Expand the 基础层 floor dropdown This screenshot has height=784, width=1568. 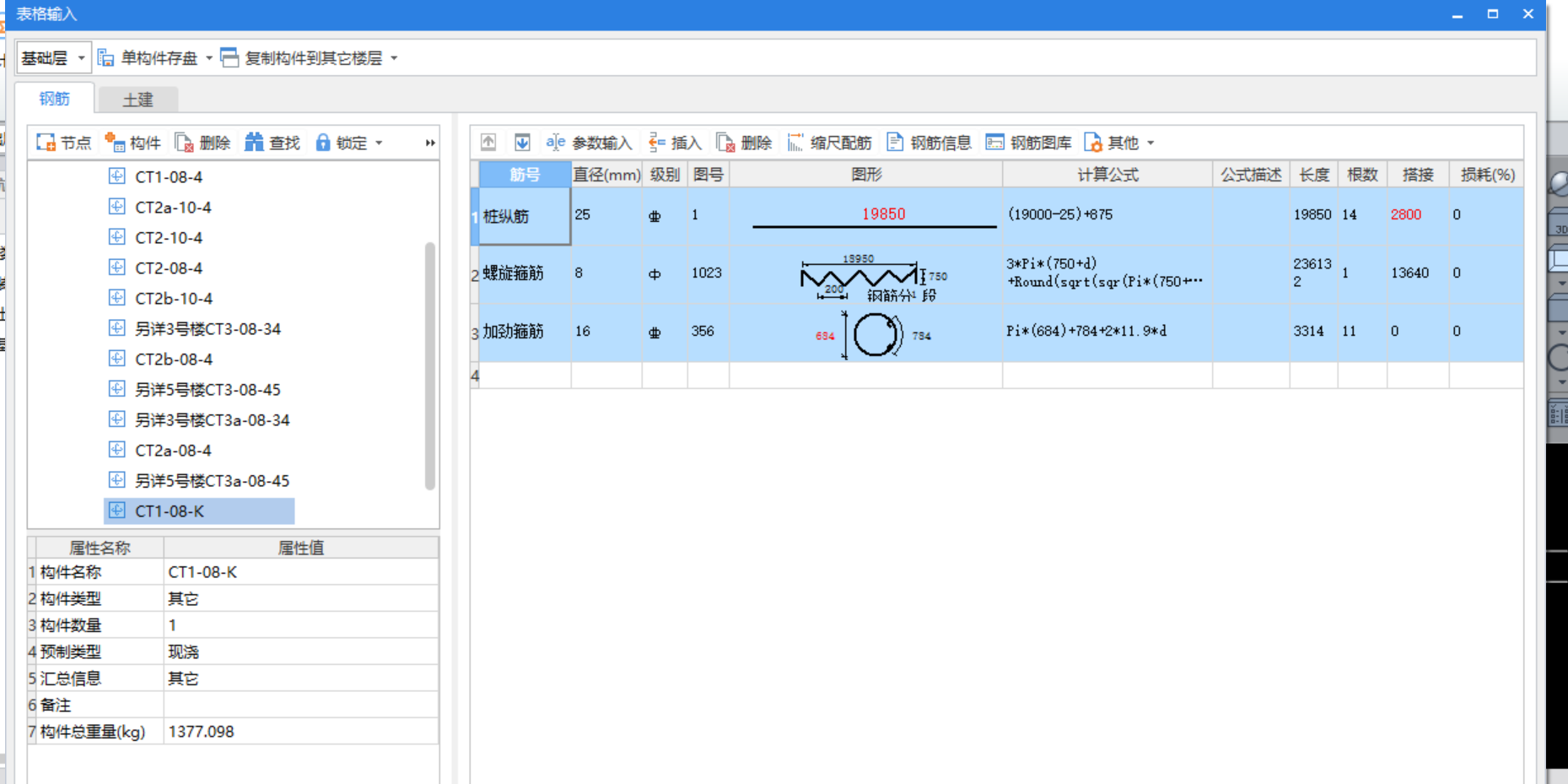[81, 58]
